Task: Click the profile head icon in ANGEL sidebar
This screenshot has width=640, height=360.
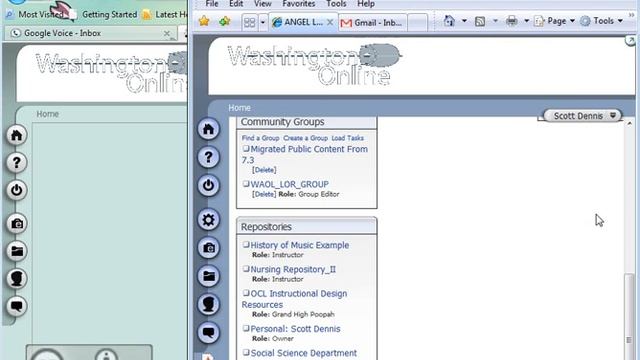Action: point(209,304)
